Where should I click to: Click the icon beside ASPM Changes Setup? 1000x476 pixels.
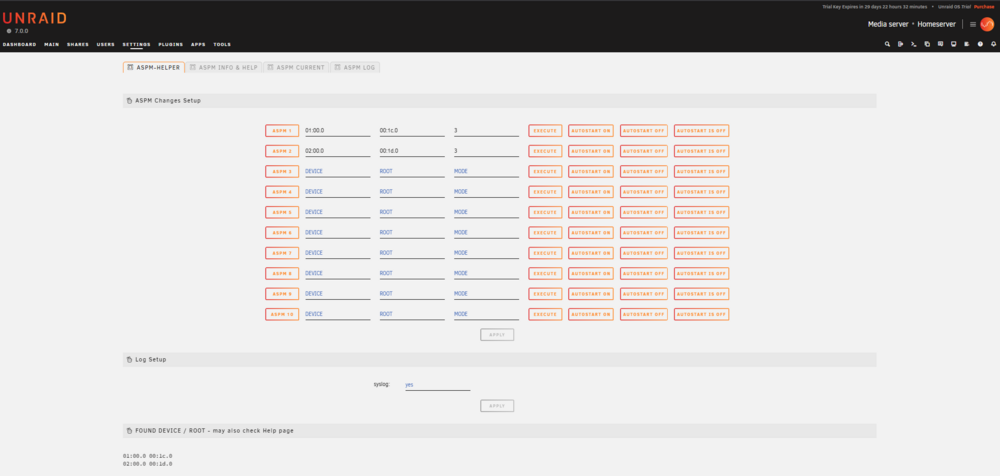coord(129,101)
